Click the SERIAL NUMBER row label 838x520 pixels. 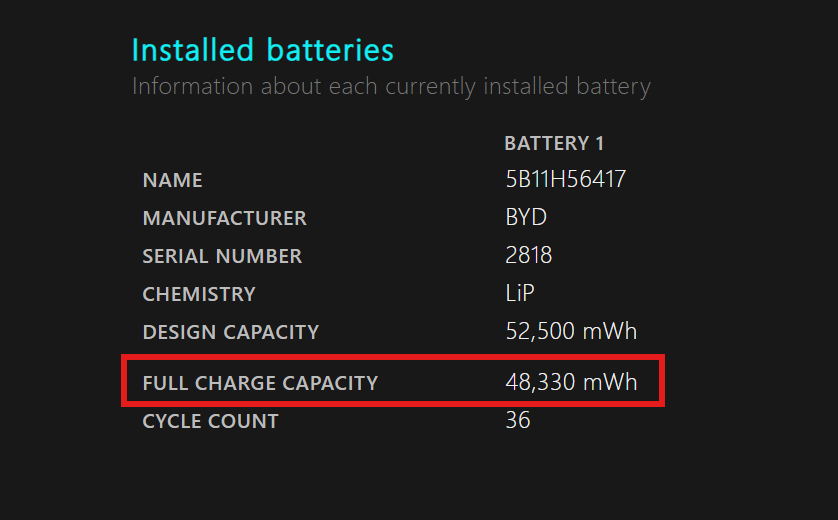[222, 257]
